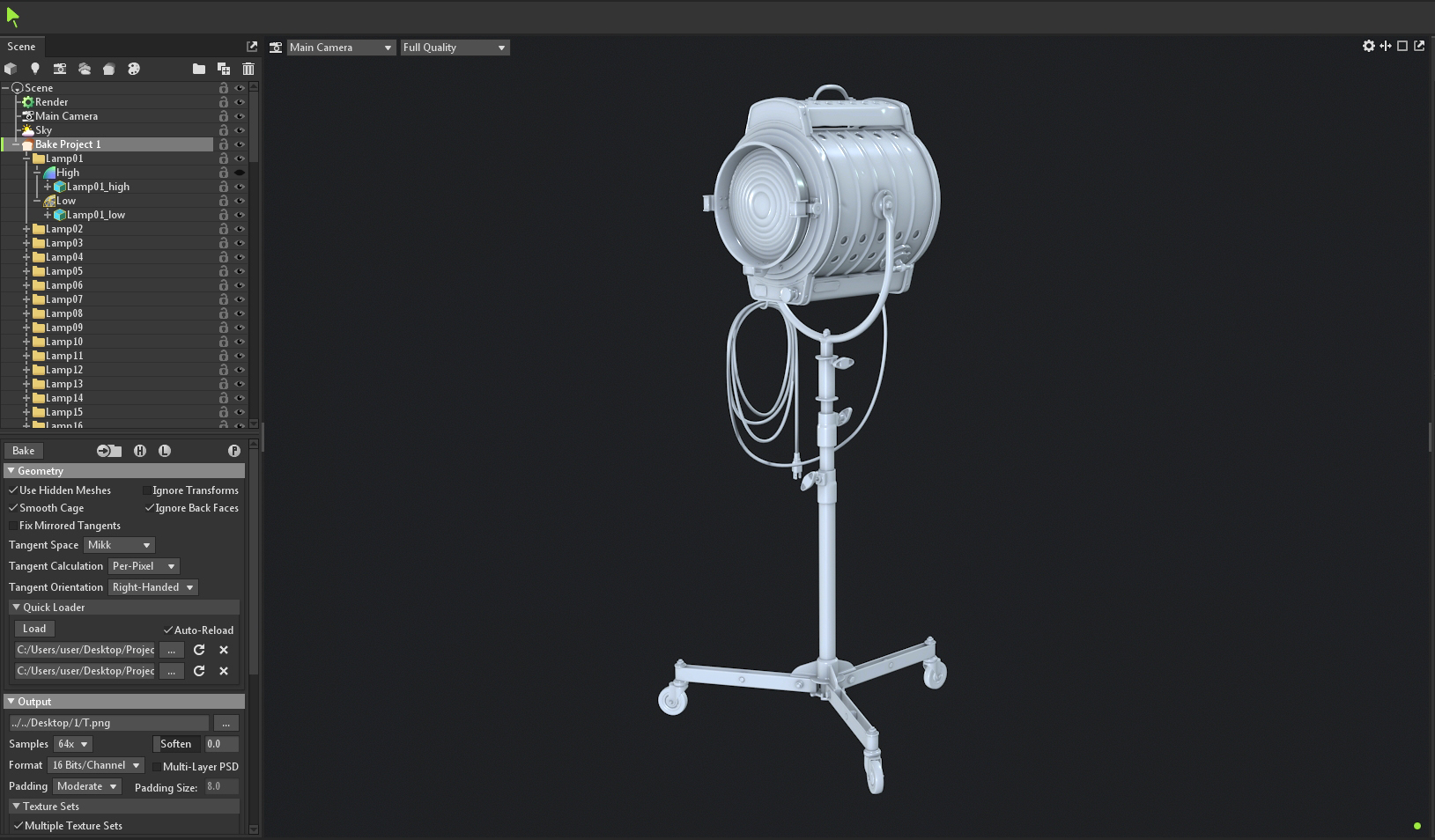
Task: Toggle the High poly display (H) icon
Action: coord(140,451)
